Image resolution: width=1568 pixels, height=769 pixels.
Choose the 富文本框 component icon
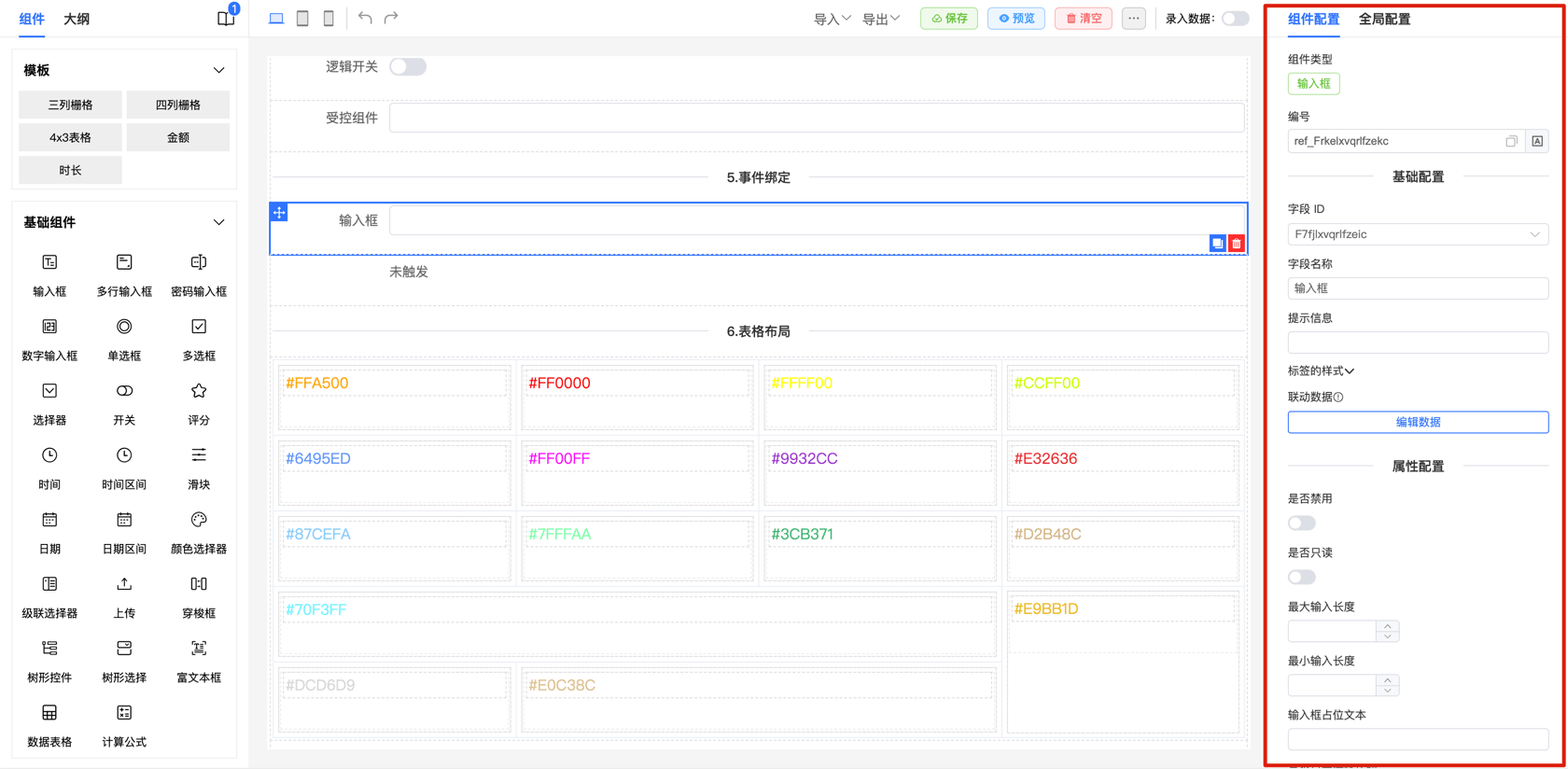click(x=199, y=649)
